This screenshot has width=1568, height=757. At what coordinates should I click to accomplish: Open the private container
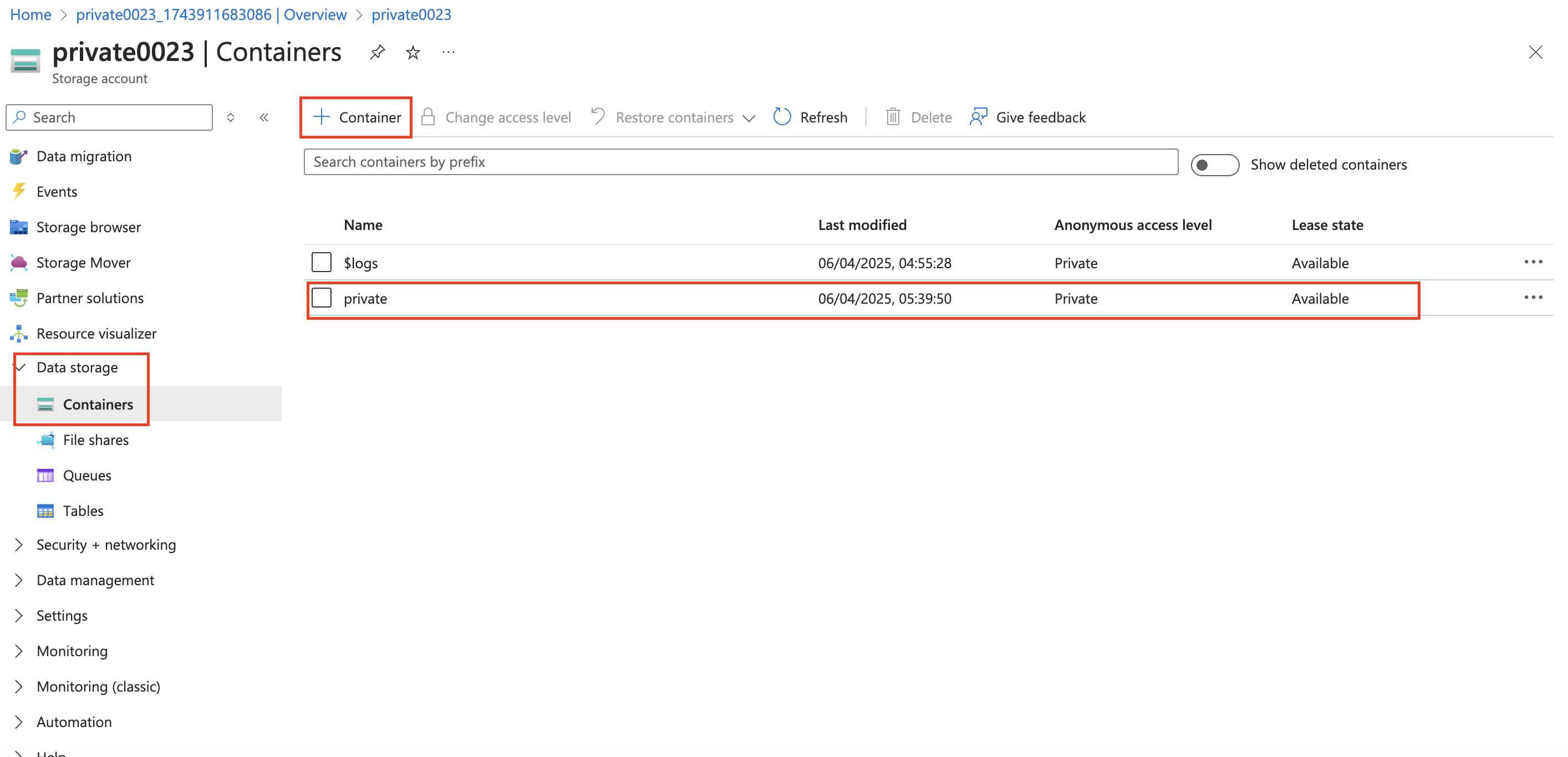coord(365,298)
